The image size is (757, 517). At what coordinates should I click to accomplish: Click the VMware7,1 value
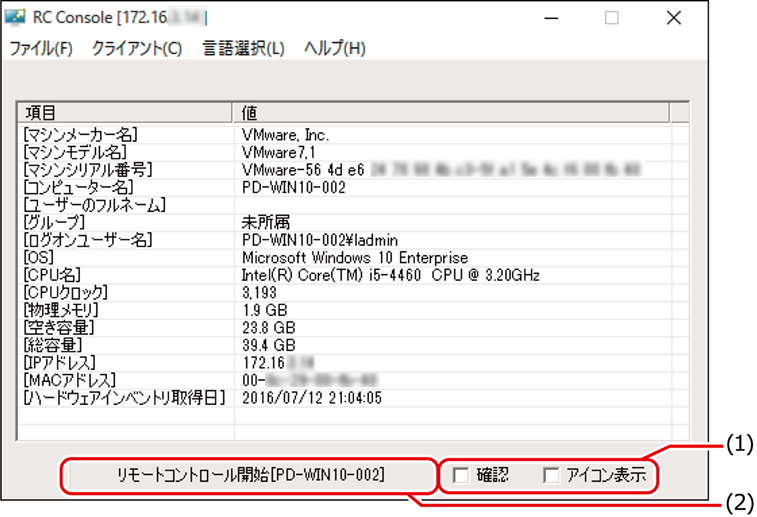pyautogui.click(x=279, y=153)
